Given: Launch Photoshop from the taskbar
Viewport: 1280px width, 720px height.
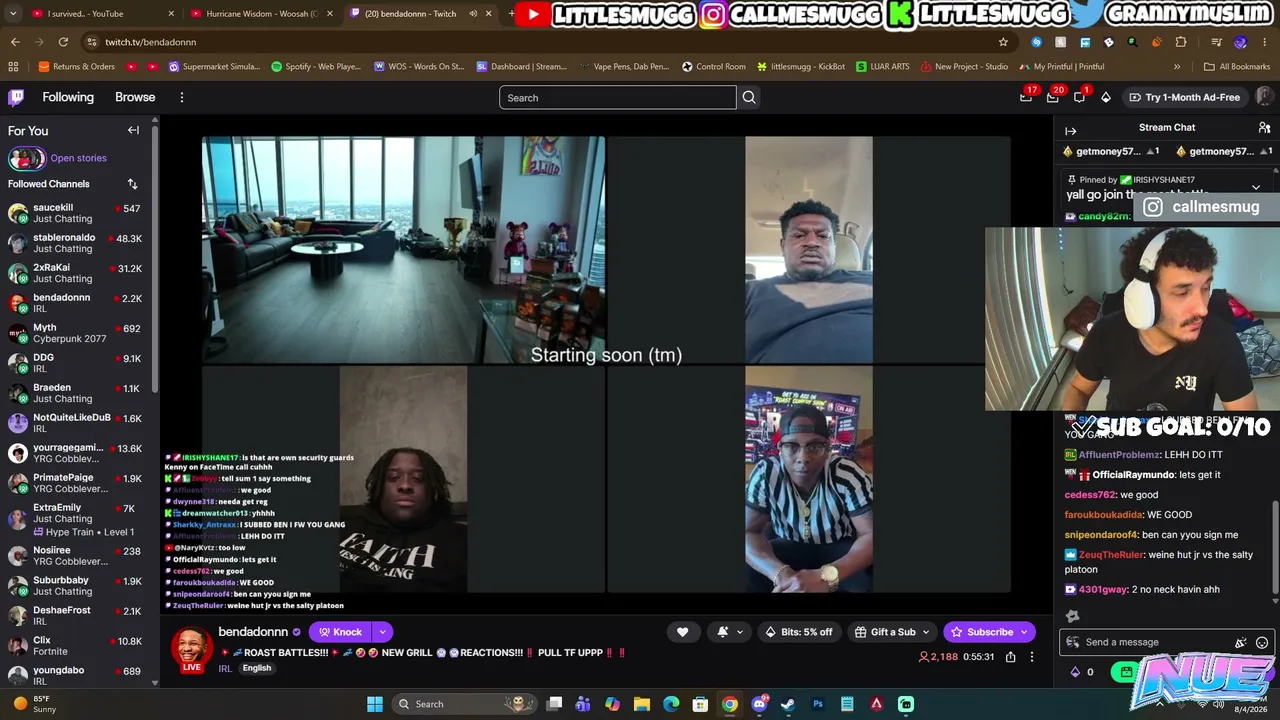Looking at the screenshot, I should click(x=818, y=704).
